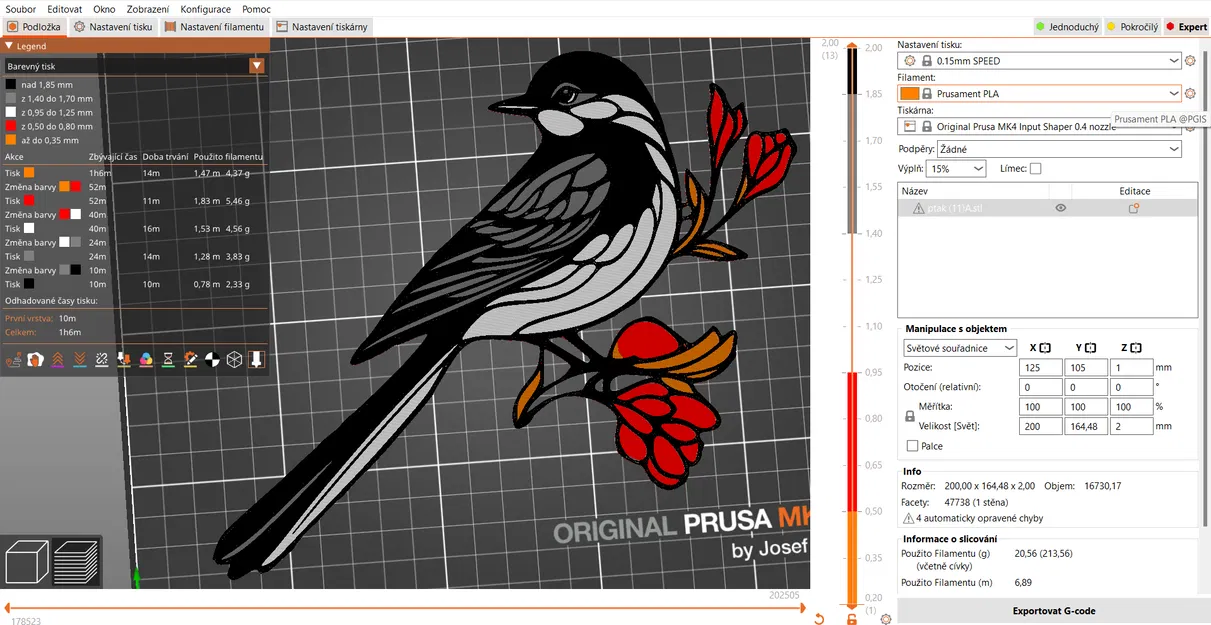
Task: Click Měřítka X field value 100
Action: pos(1041,407)
